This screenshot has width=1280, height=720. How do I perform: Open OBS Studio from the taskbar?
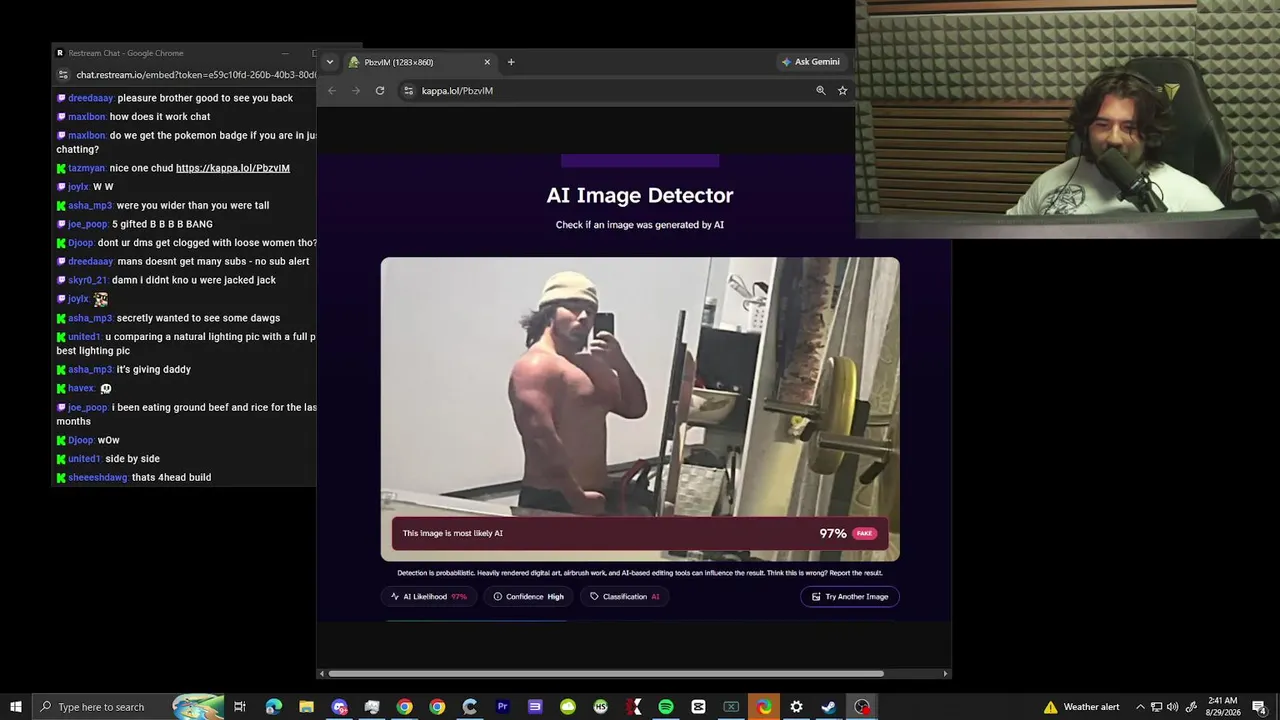click(862, 707)
